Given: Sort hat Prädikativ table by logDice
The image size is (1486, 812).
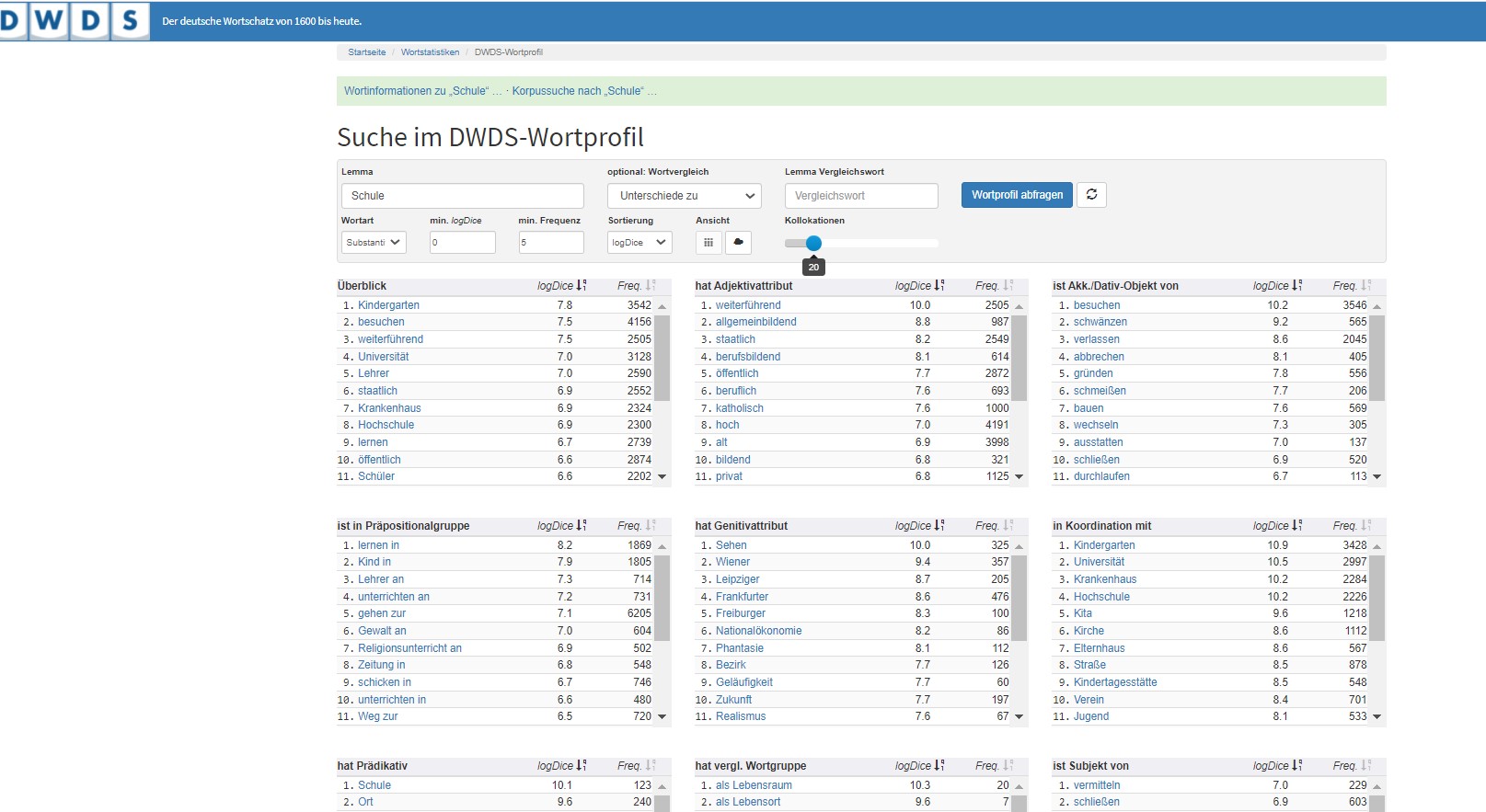Looking at the screenshot, I should pyautogui.click(x=561, y=766).
